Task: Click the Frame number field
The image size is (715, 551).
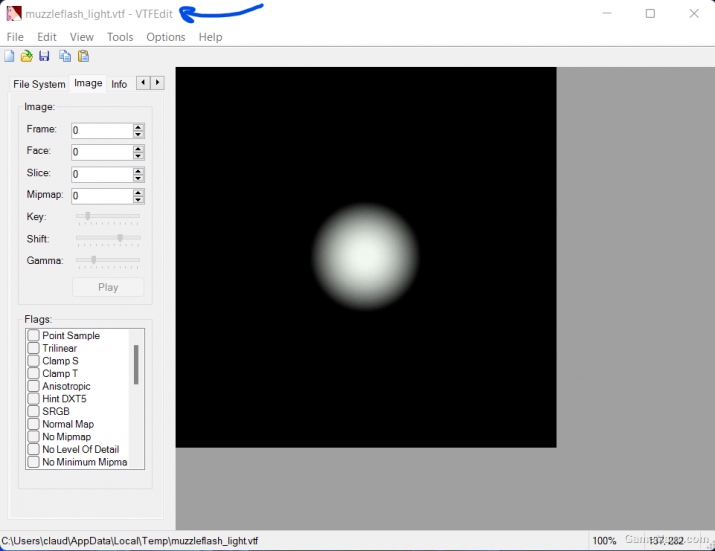Action: 102,131
